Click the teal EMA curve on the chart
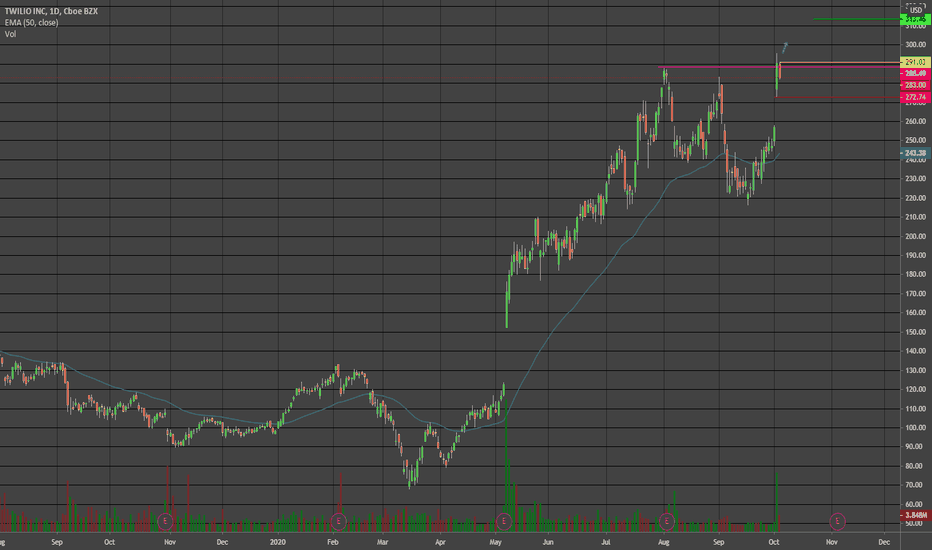Viewport: 932px width, 550px height. [x=553, y=331]
